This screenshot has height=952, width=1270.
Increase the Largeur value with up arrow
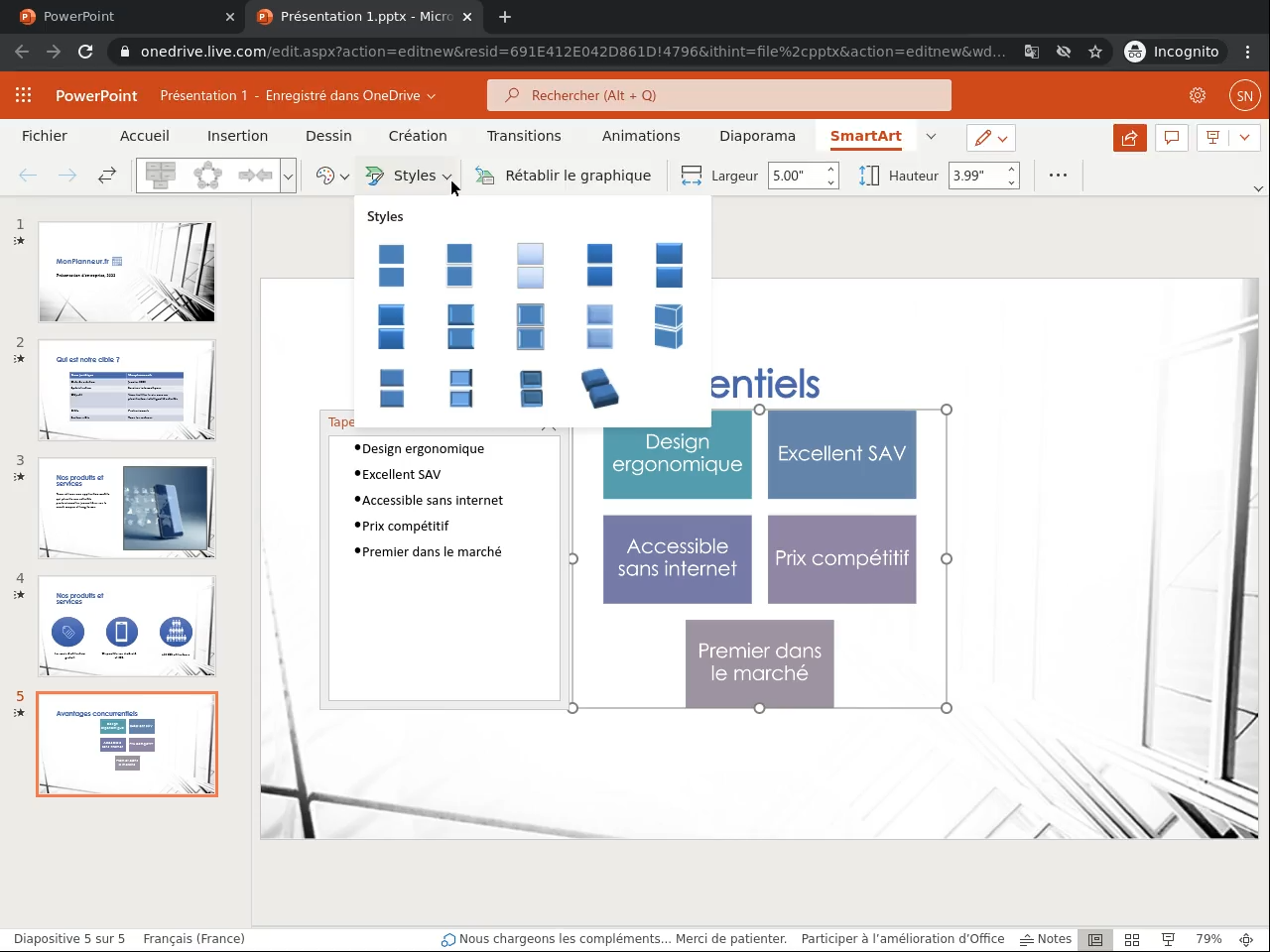click(x=830, y=170)
